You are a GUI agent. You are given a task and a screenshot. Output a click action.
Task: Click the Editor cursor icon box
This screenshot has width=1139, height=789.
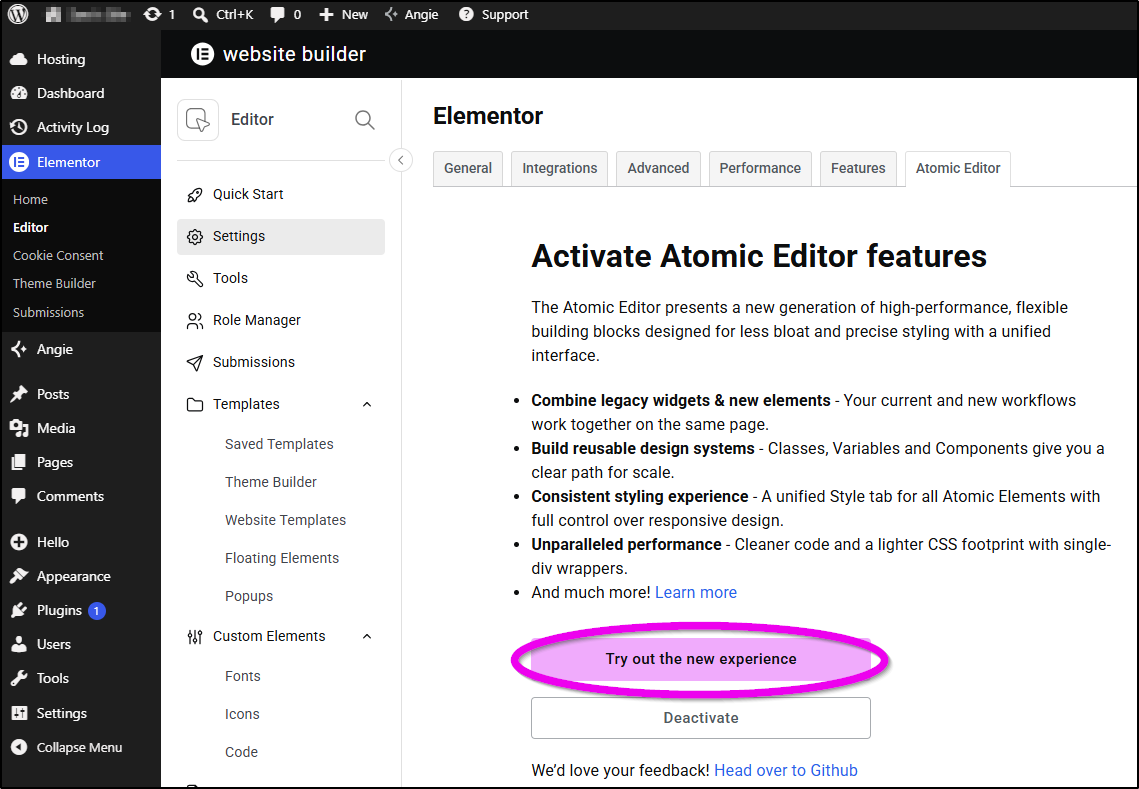click(198, 120)
